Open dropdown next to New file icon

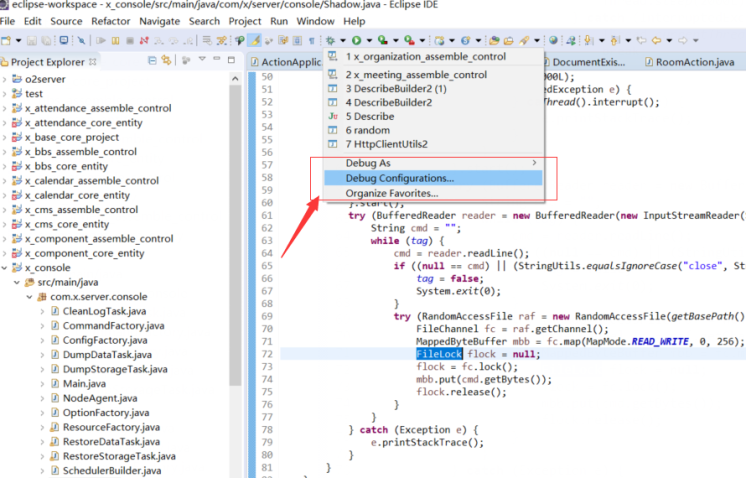18,41
